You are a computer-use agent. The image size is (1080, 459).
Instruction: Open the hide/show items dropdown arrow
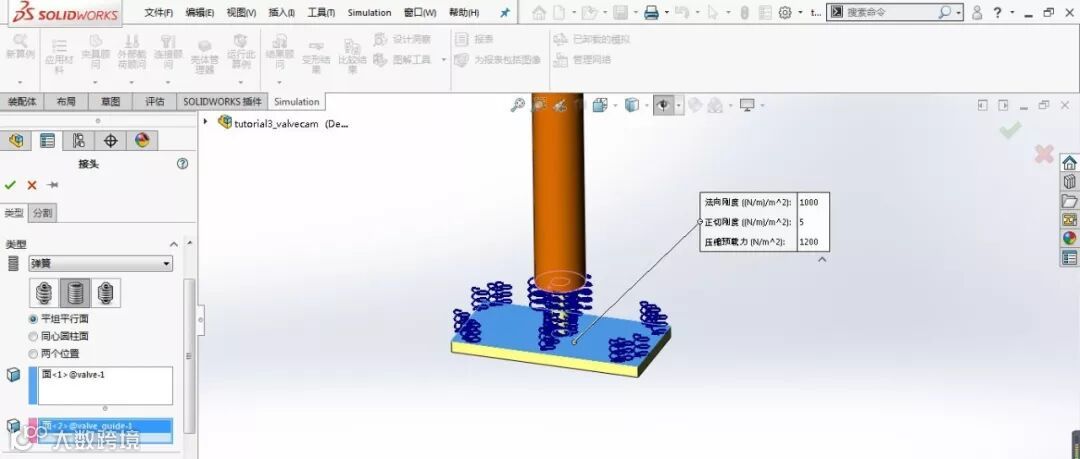678,105
